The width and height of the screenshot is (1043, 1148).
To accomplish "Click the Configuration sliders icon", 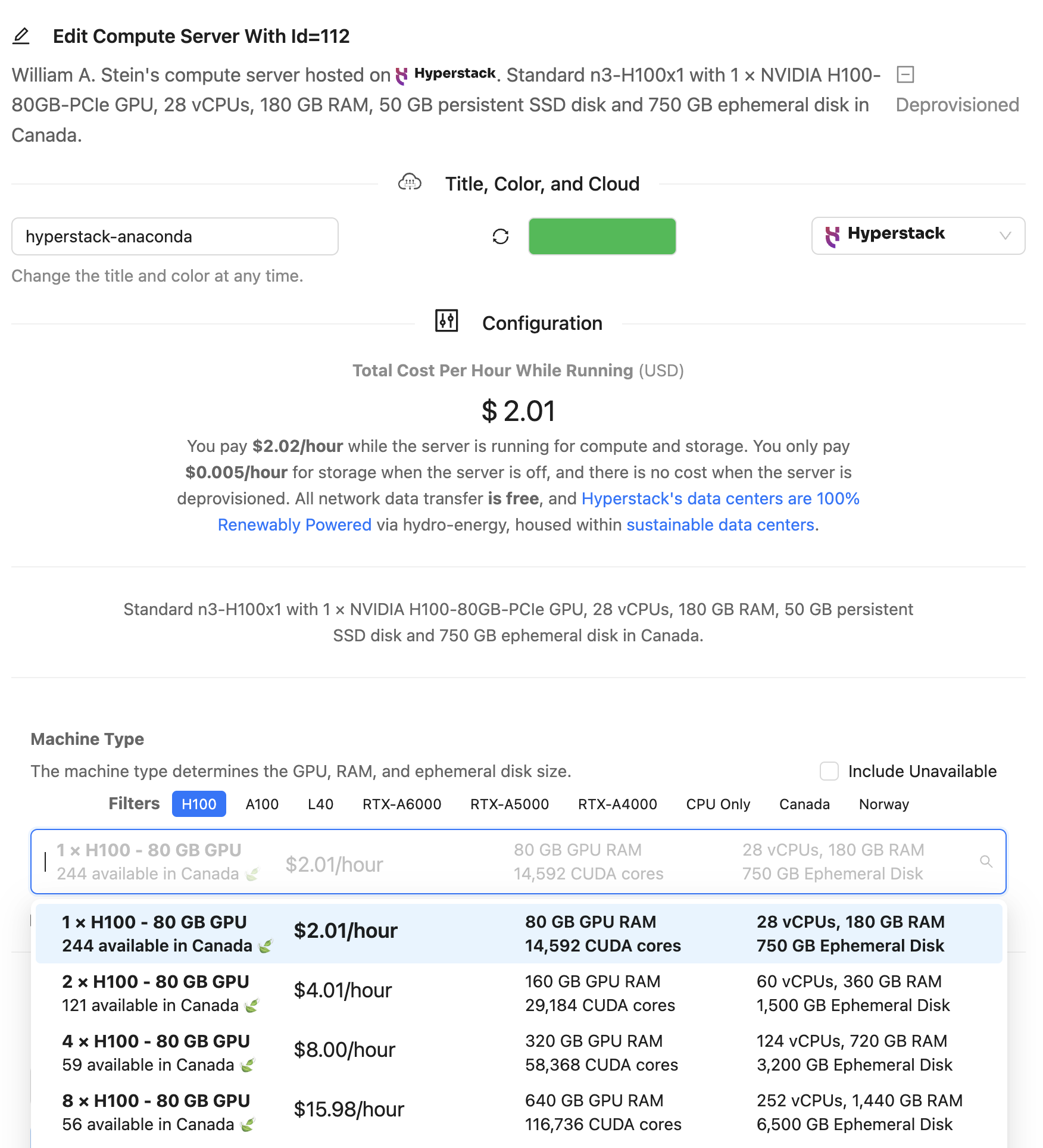I will point(446,322).
